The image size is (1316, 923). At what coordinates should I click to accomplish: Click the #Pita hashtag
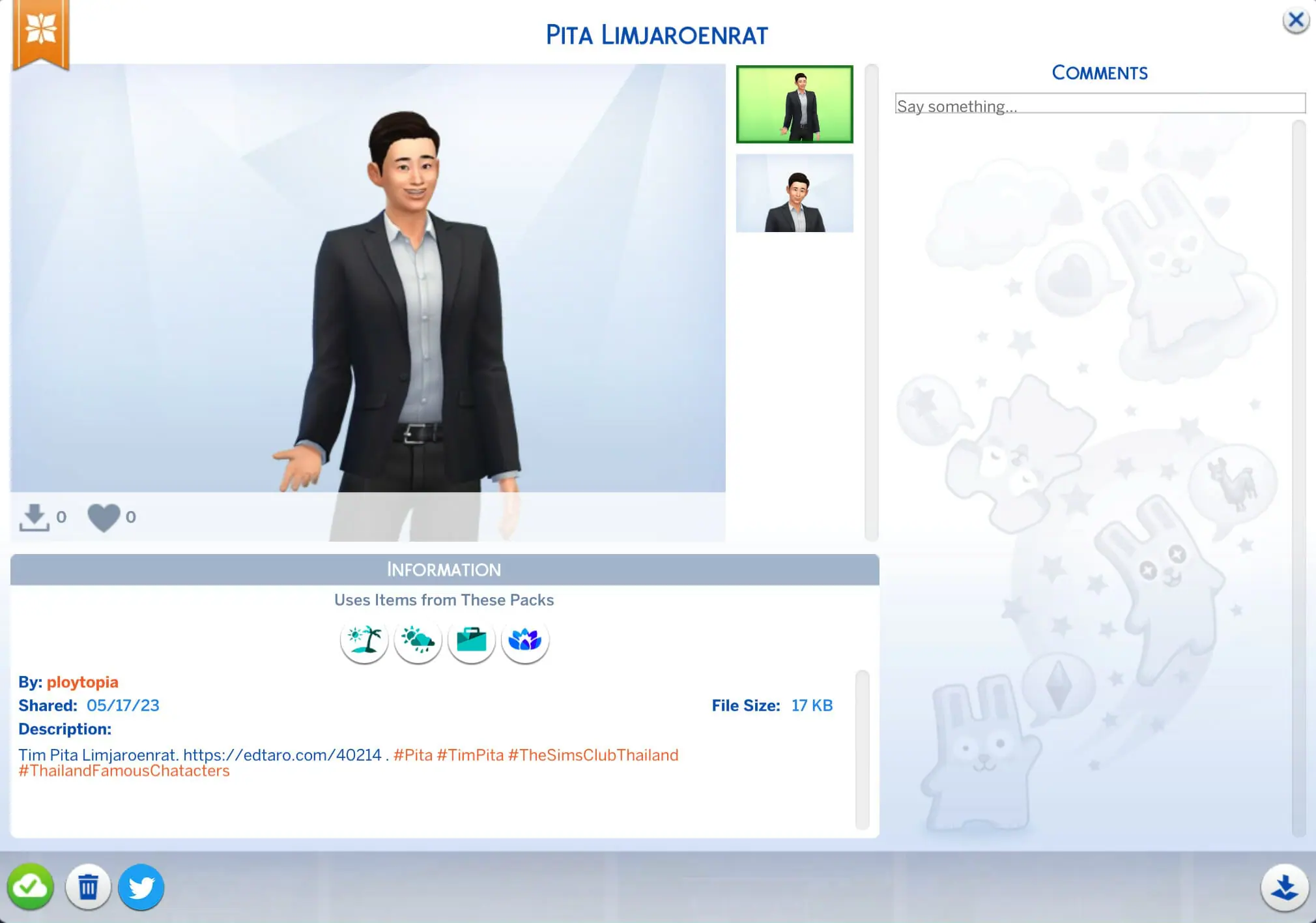tap(413, 755)
